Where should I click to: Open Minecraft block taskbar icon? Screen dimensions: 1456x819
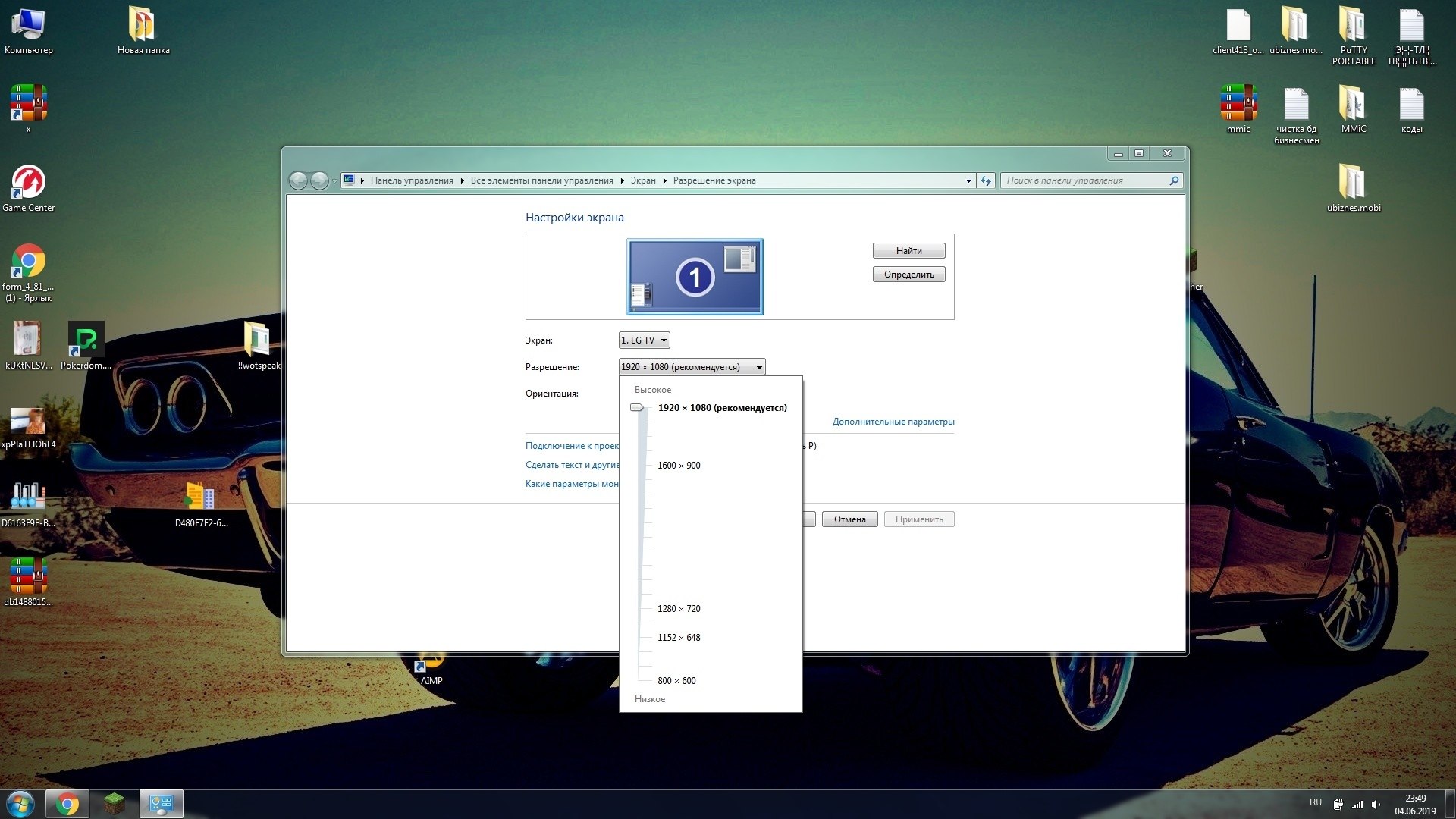(x=114, y=804)
